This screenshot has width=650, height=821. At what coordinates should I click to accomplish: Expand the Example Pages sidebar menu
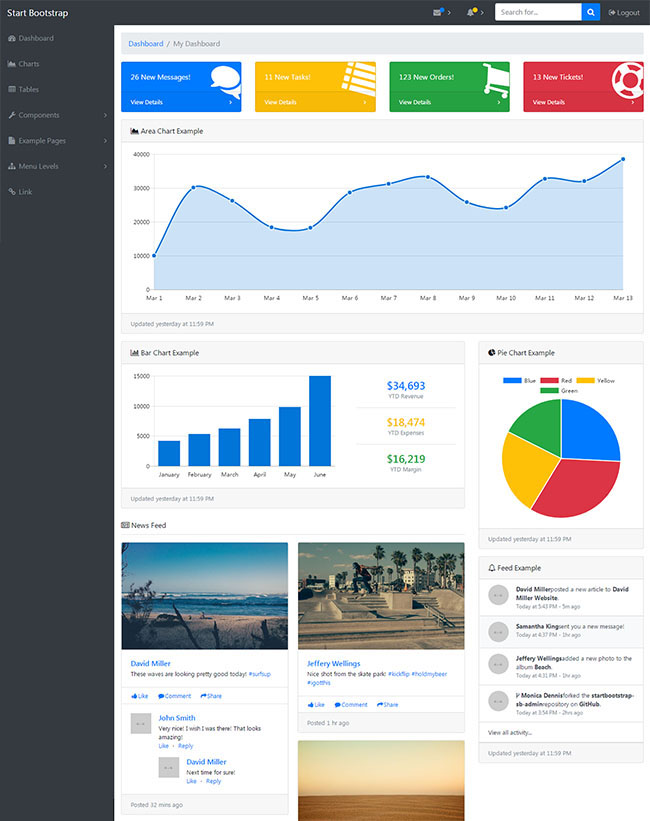click(x=57, y=140)
